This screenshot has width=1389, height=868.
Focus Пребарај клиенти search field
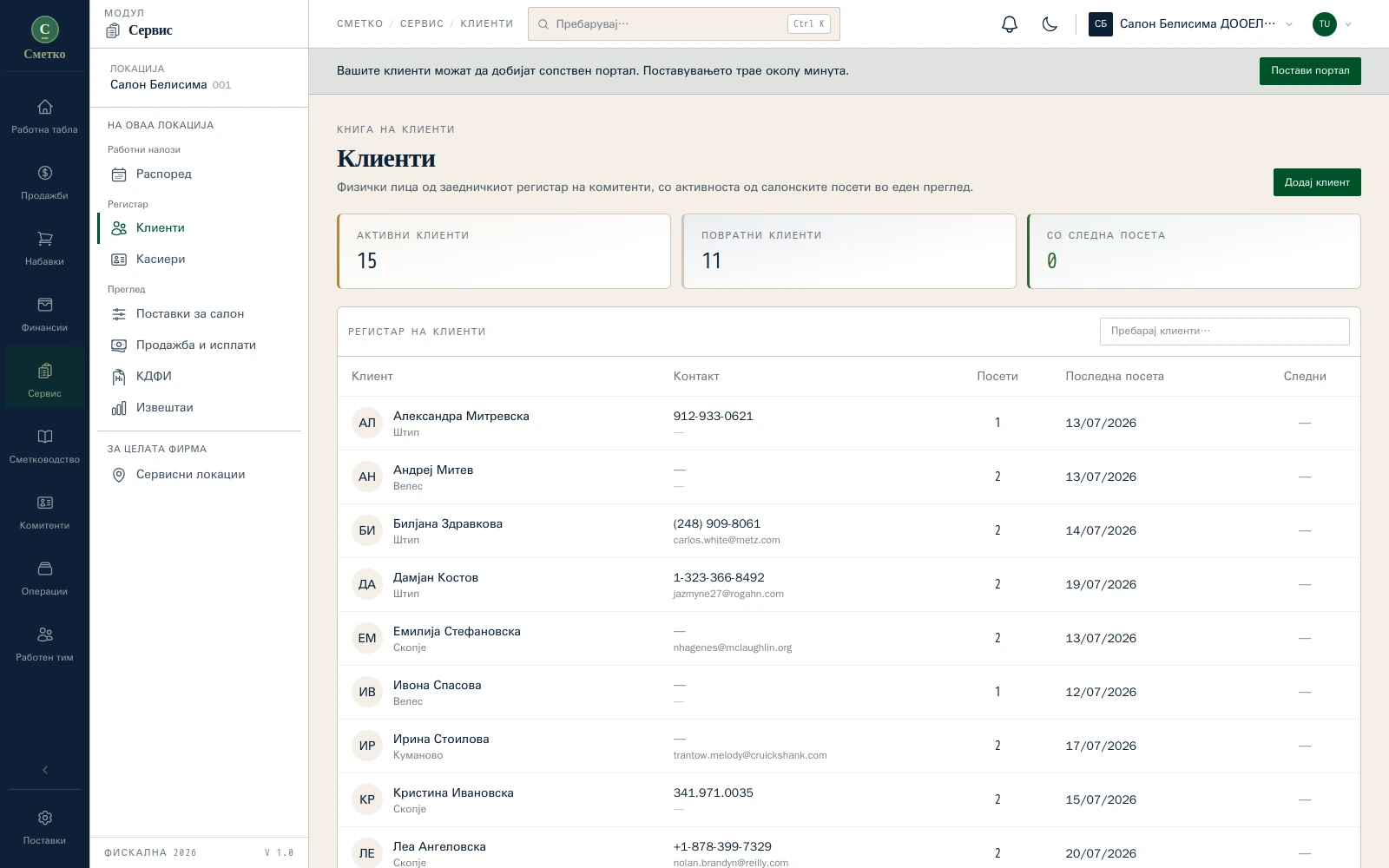[1224, 332]
